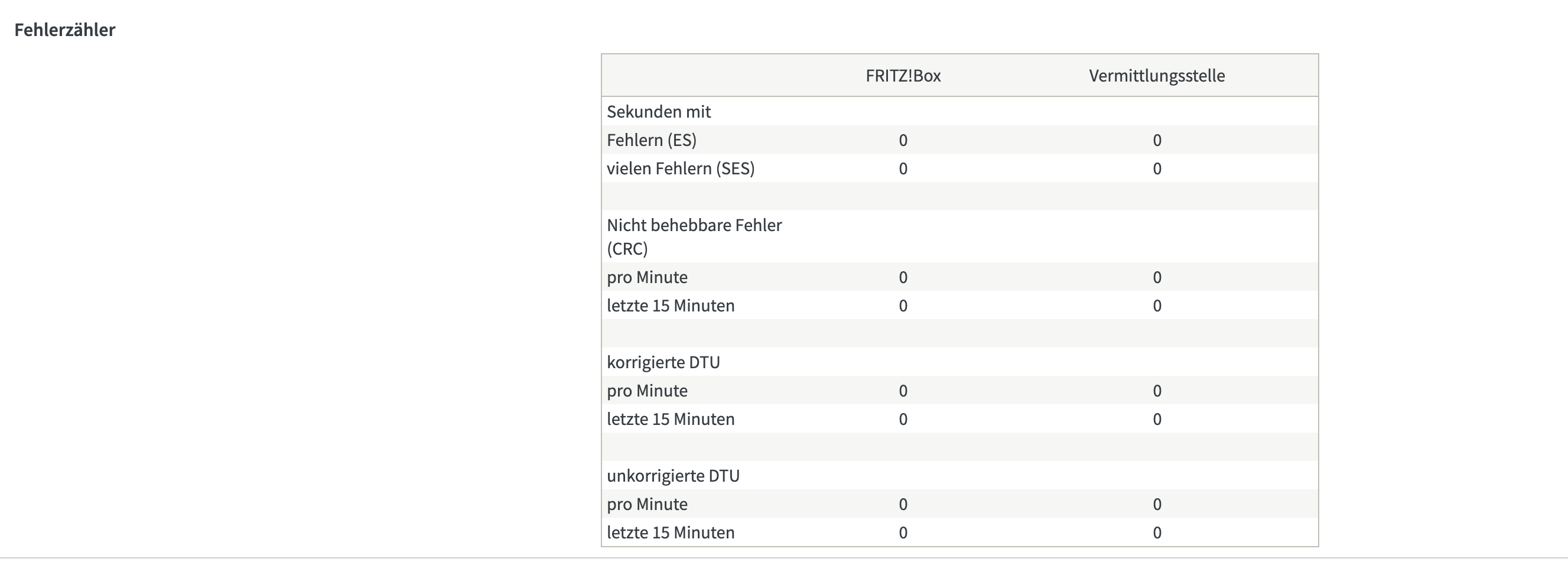This screenshot has height=565, width=1568.
Task: Click 'pro Minute' under the CRC section
Action: pyautogui.click(x=647, y=277)
